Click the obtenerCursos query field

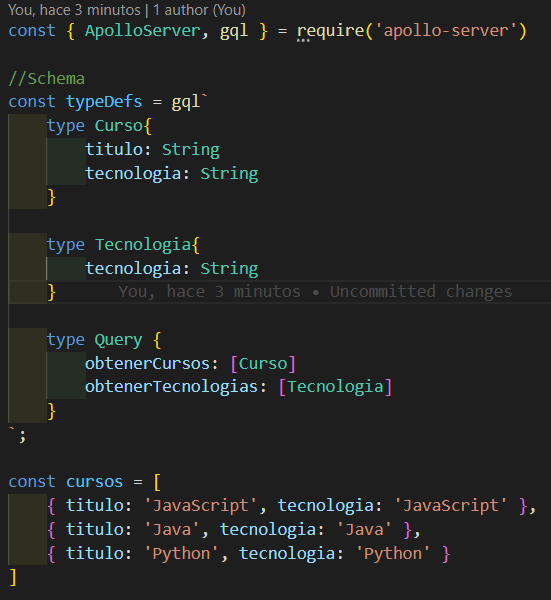[x=147, y=364]
